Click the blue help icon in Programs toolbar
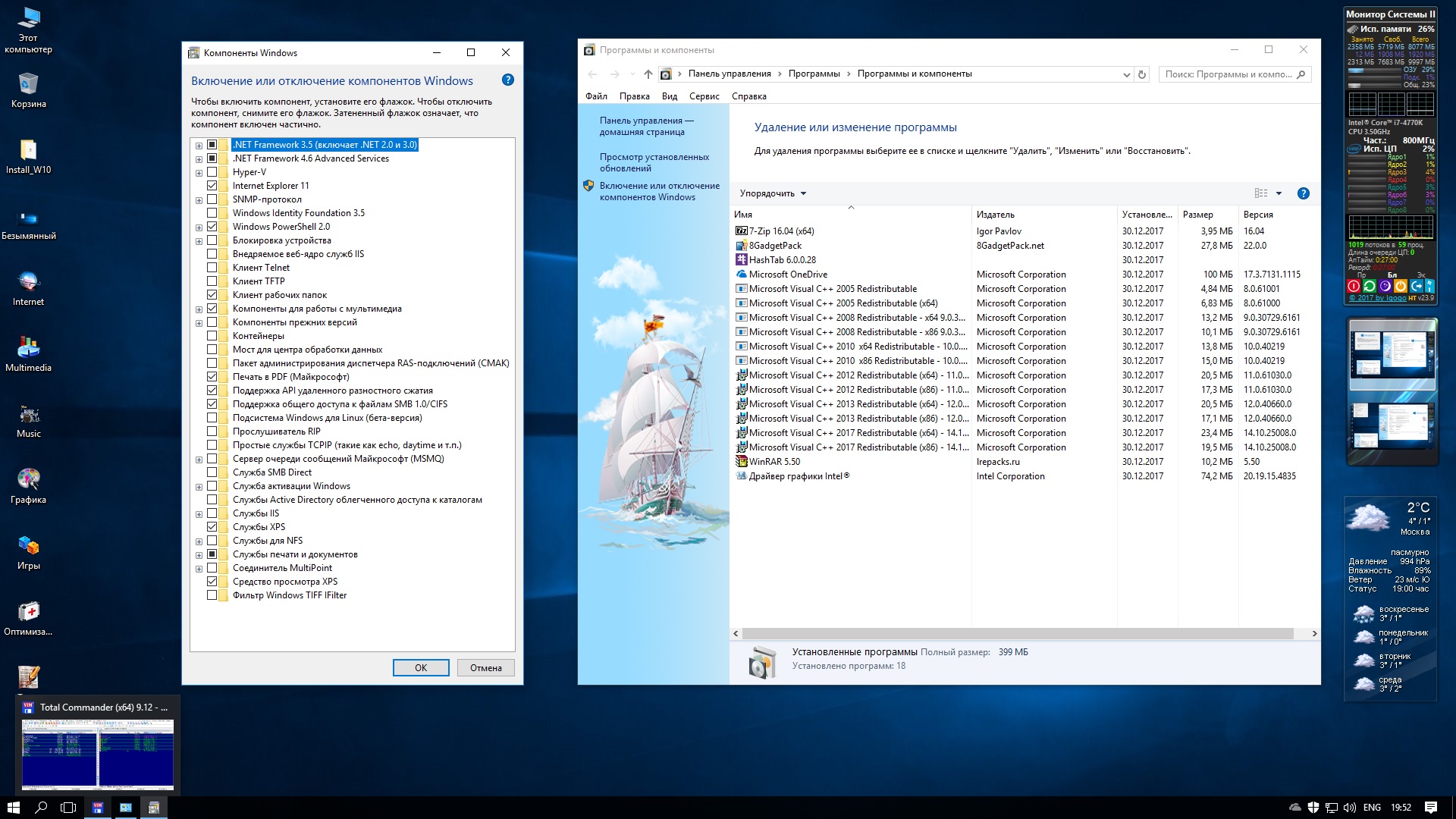This screenshot has width=1456, height=819. click(x=1303, y=193)
